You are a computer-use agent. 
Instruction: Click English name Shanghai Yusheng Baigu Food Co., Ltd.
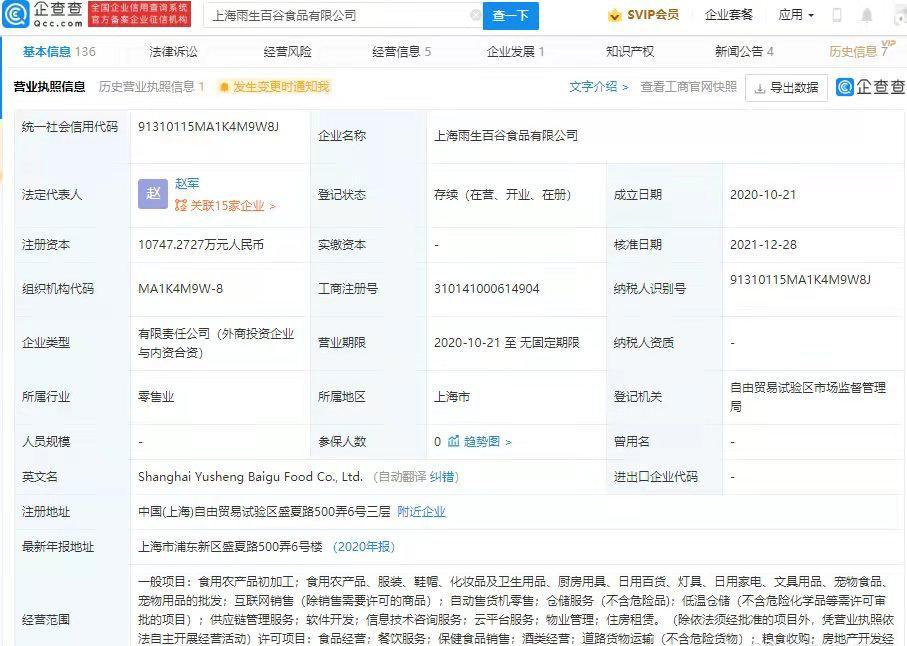250,477
